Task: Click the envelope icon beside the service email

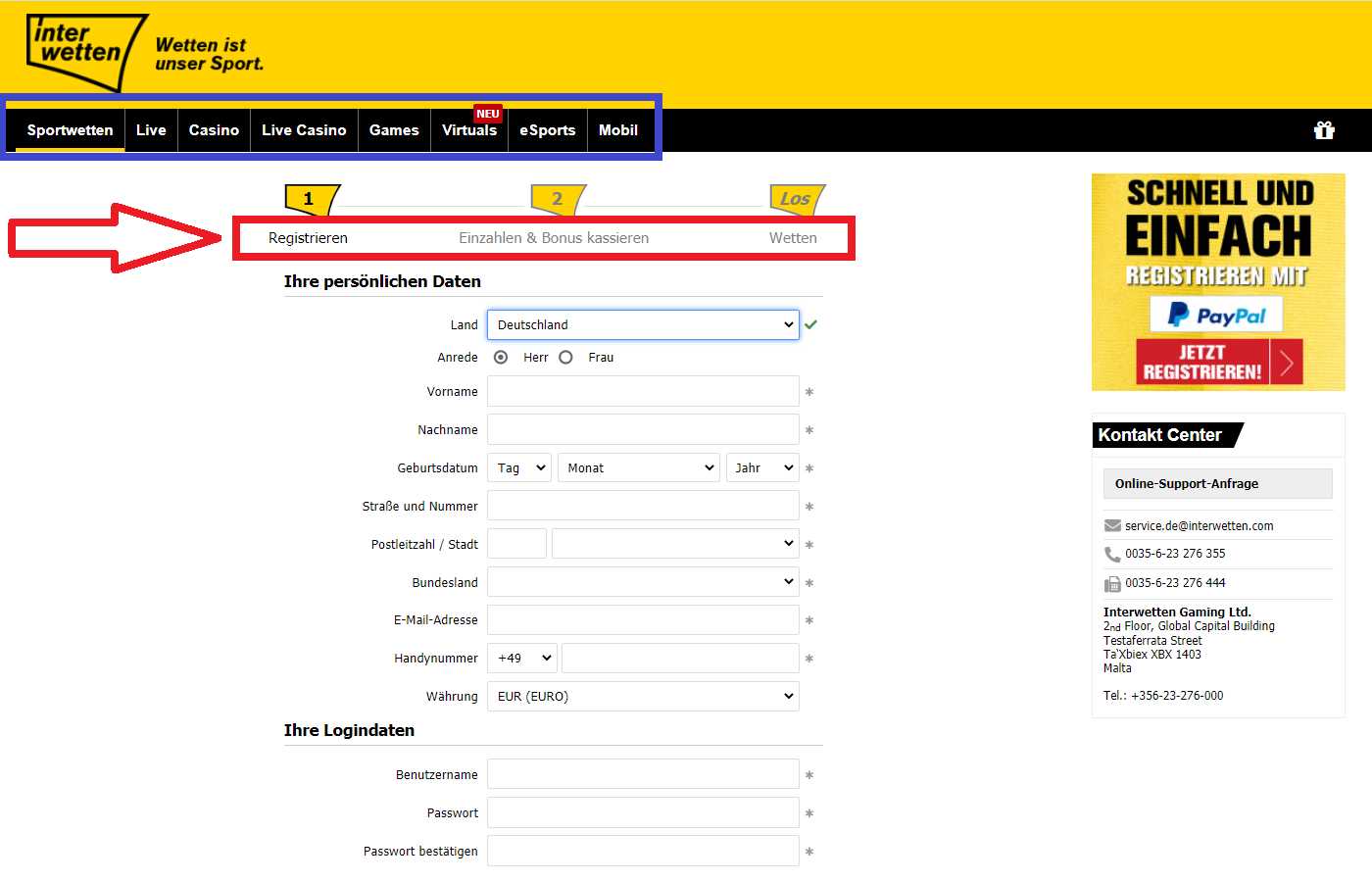Action: pyautogui.click(x=1112, y=526)
